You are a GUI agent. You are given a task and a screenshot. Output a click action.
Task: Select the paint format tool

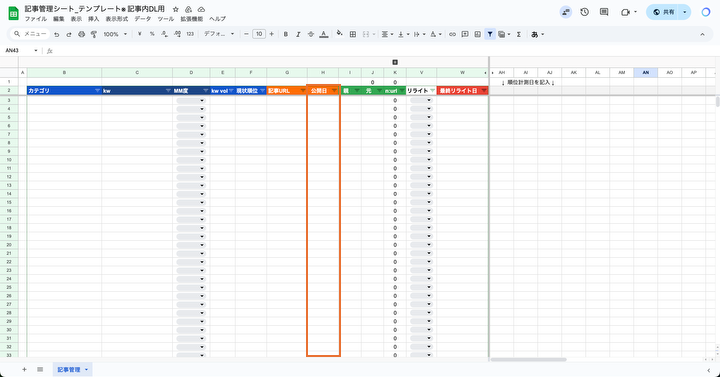(x=94, y=34)
